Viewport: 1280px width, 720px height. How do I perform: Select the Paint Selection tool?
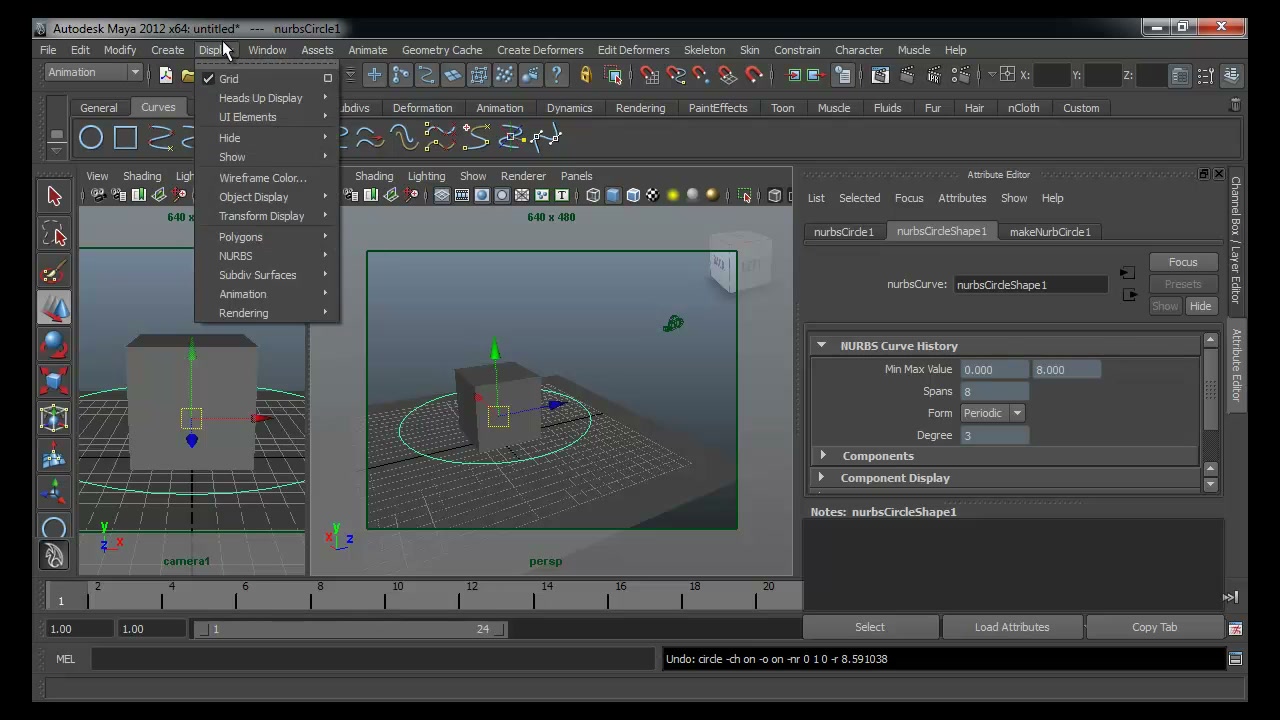(54, 271)
